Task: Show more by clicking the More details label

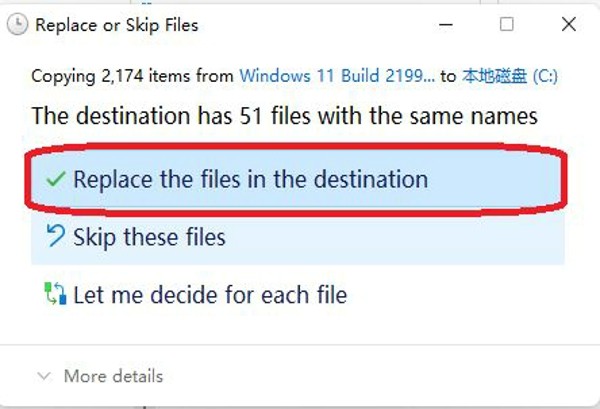Action: tap(113, 376)
